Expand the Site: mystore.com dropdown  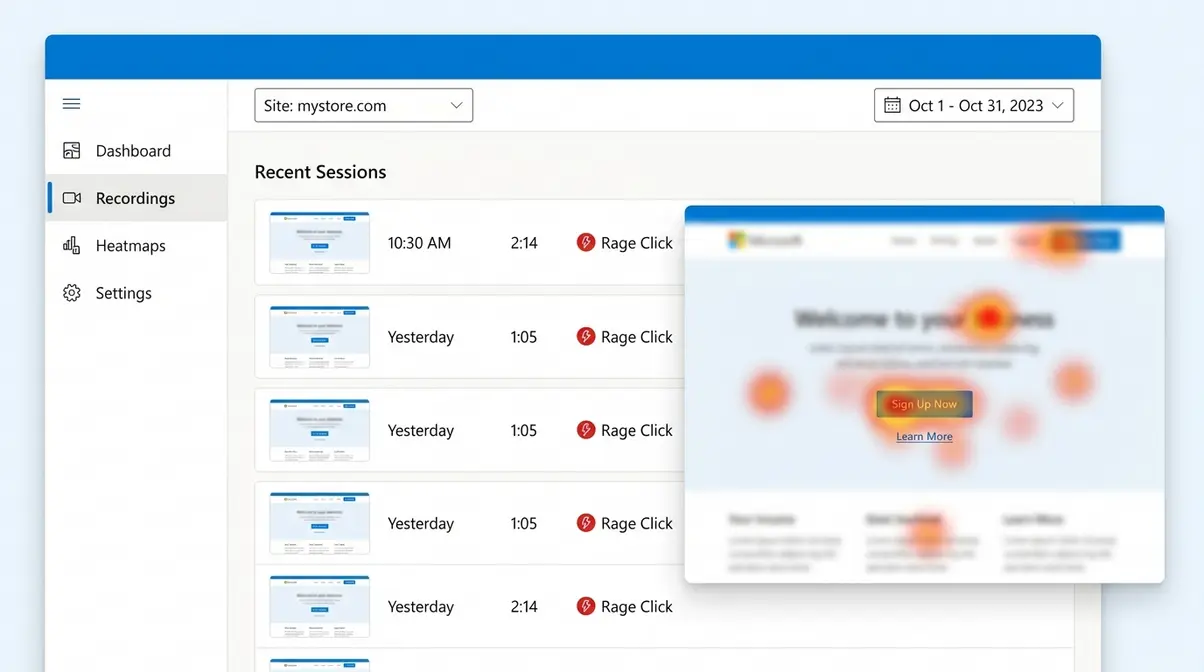pyautogui.click(x=364, y=105)
